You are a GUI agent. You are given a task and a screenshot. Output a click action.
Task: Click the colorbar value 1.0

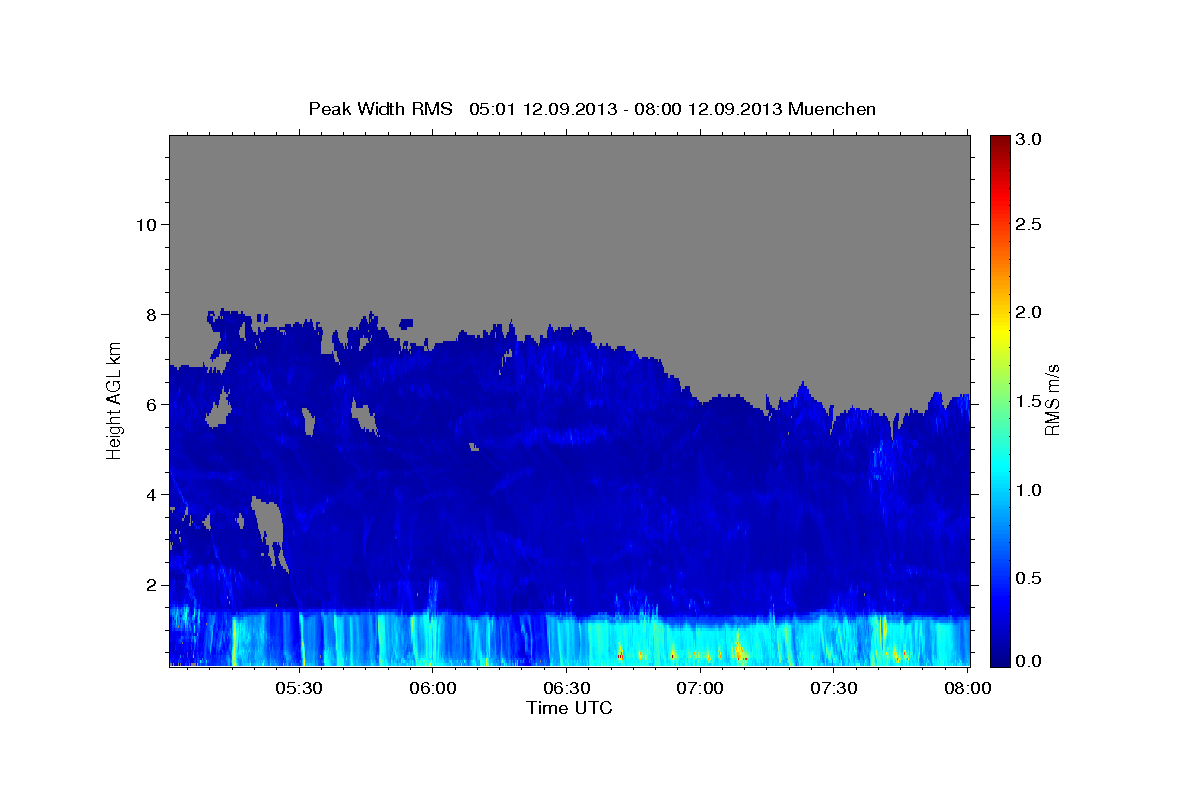(1029, 490)
